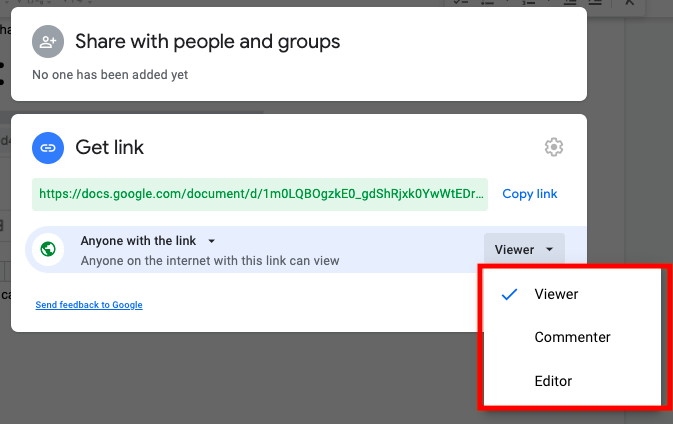Click the add people icon
The width and height of the screenshot is (673, 424).
(48, 42)
